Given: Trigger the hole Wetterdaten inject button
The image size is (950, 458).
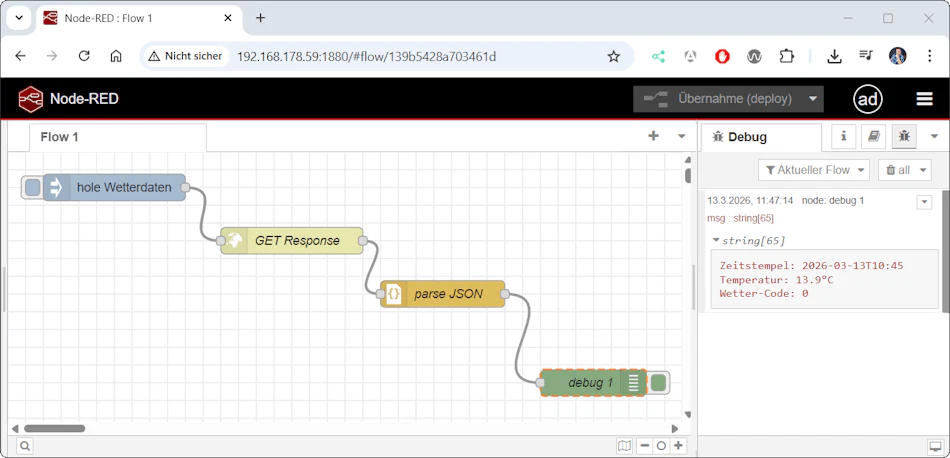Looking at the screenshot, I should click(32, 187).
